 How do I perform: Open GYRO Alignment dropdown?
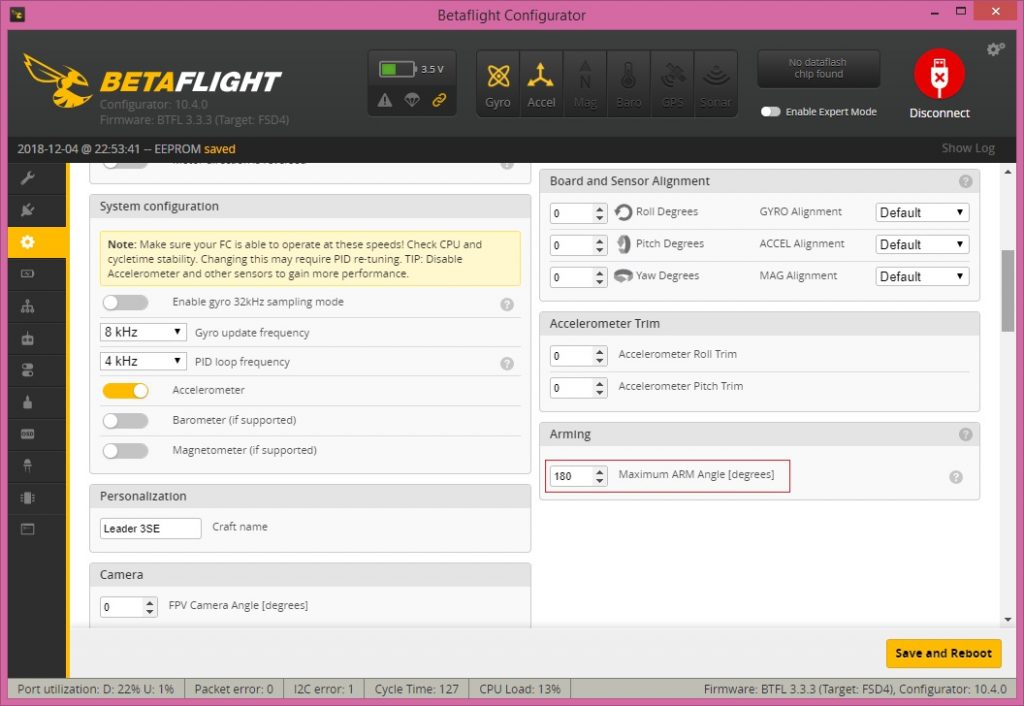[921, 212]
